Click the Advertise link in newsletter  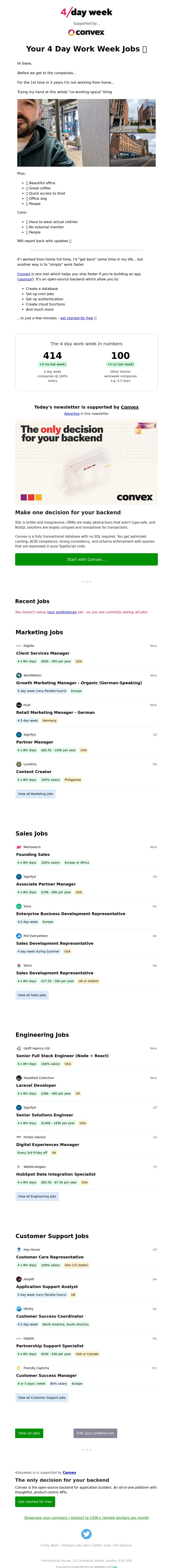[x=72, y=413]
